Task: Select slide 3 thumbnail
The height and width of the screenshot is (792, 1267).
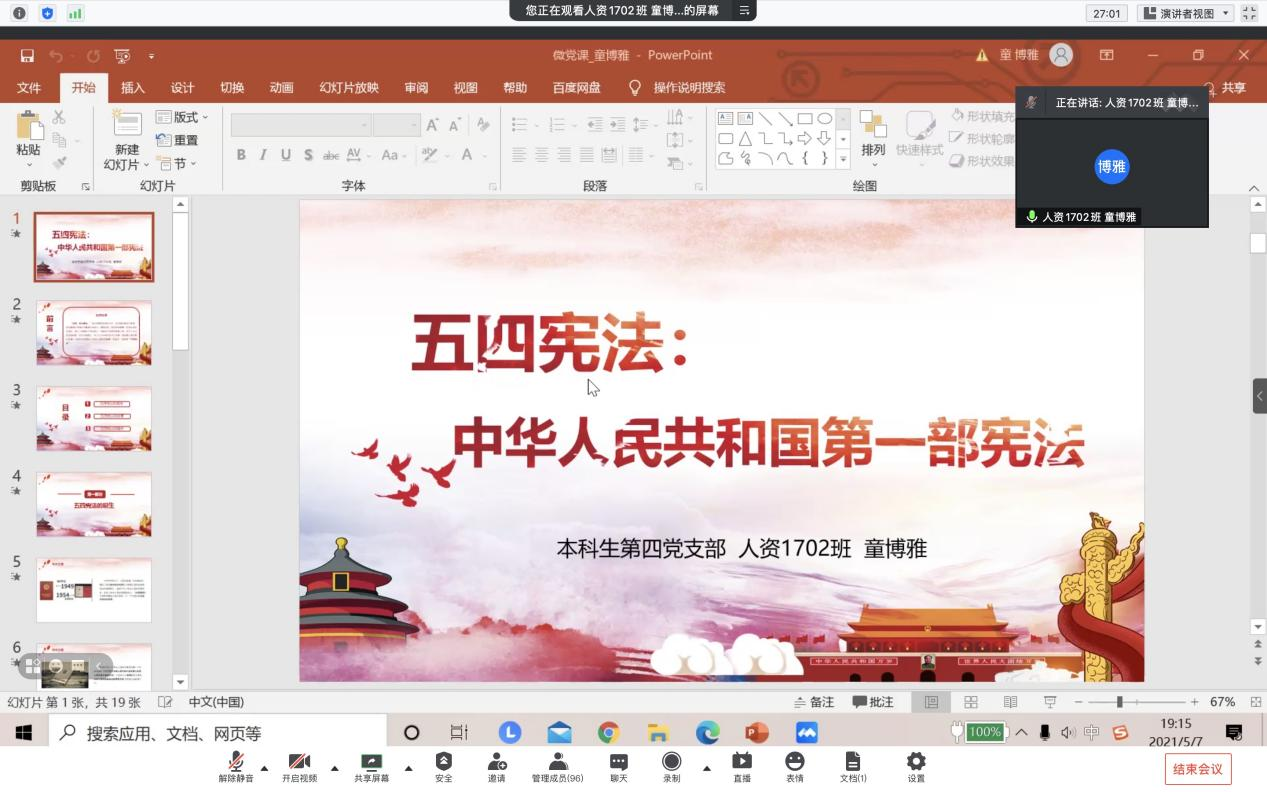Action: [94, 418]
